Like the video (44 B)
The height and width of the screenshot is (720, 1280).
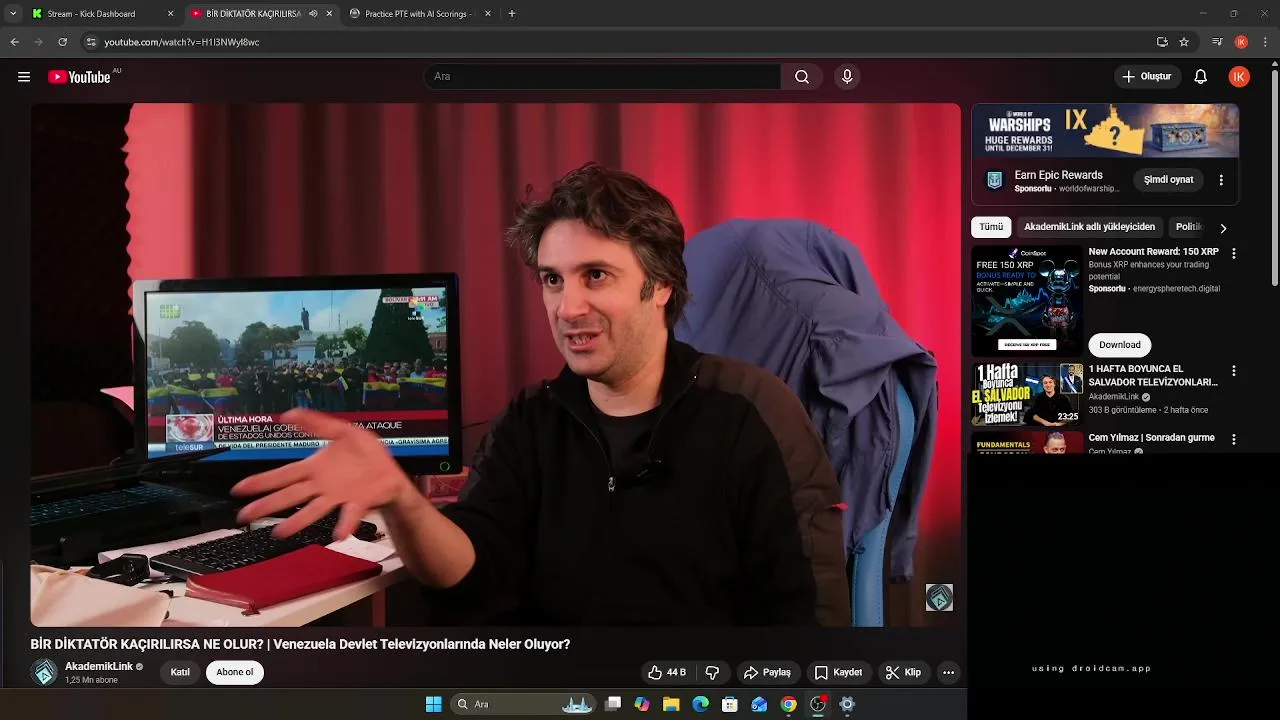667,673
